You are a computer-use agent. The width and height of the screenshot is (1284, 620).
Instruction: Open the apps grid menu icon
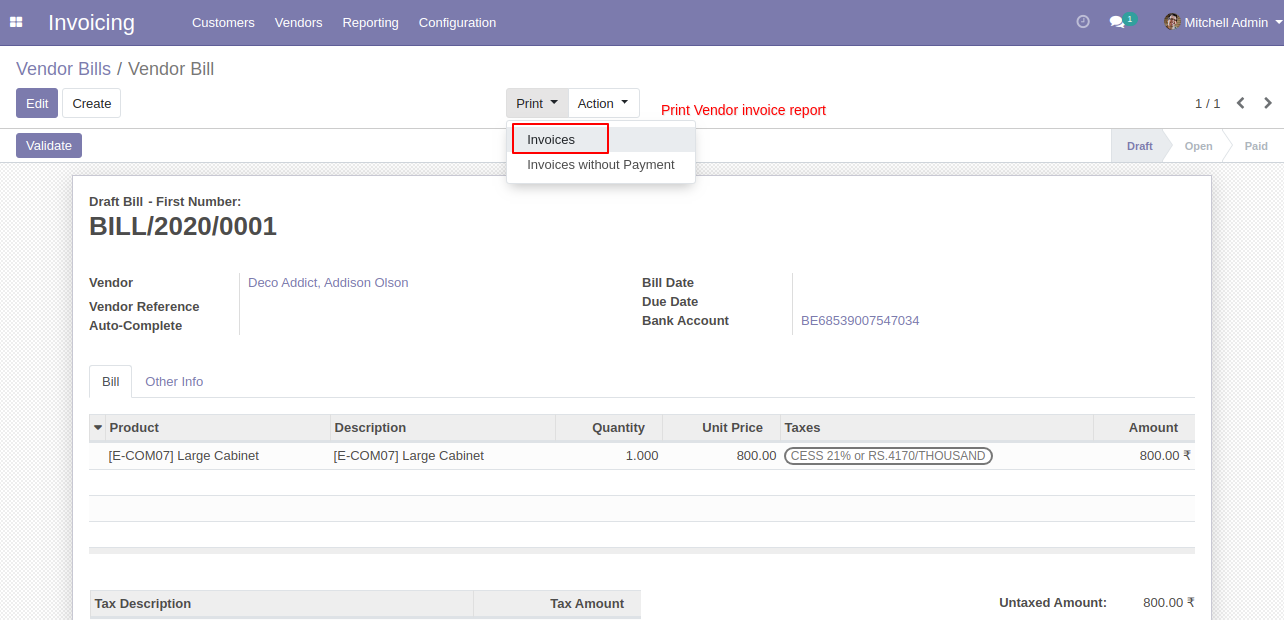click(x=16, y=22)
